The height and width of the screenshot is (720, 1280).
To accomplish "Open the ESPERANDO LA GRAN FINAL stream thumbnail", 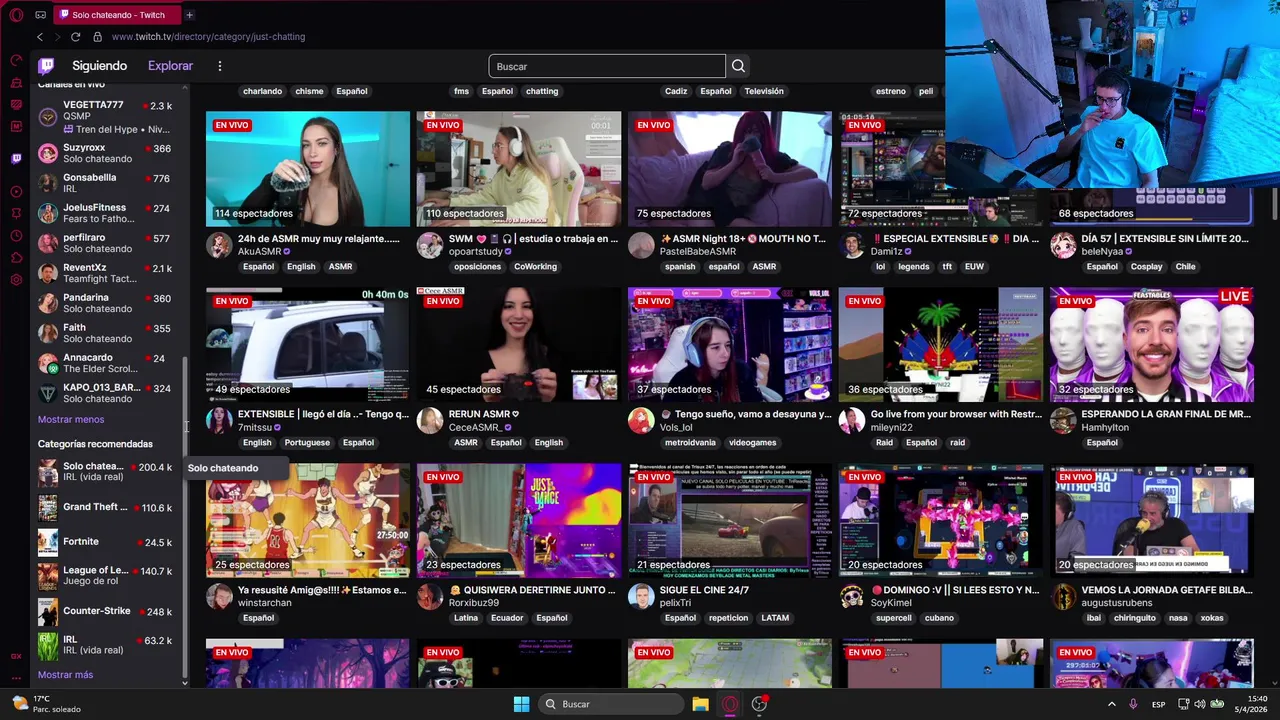I will 1151,345.
